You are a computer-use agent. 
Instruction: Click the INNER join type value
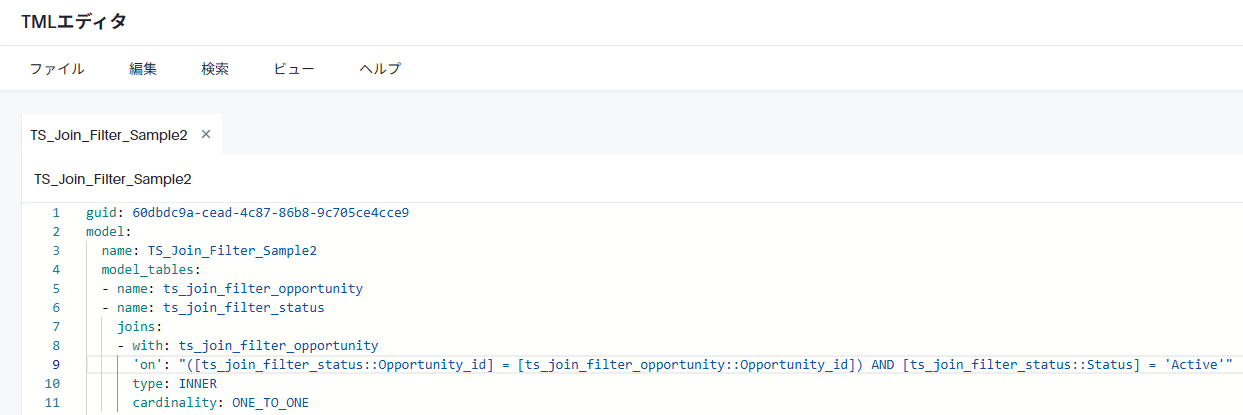point(197,384)
